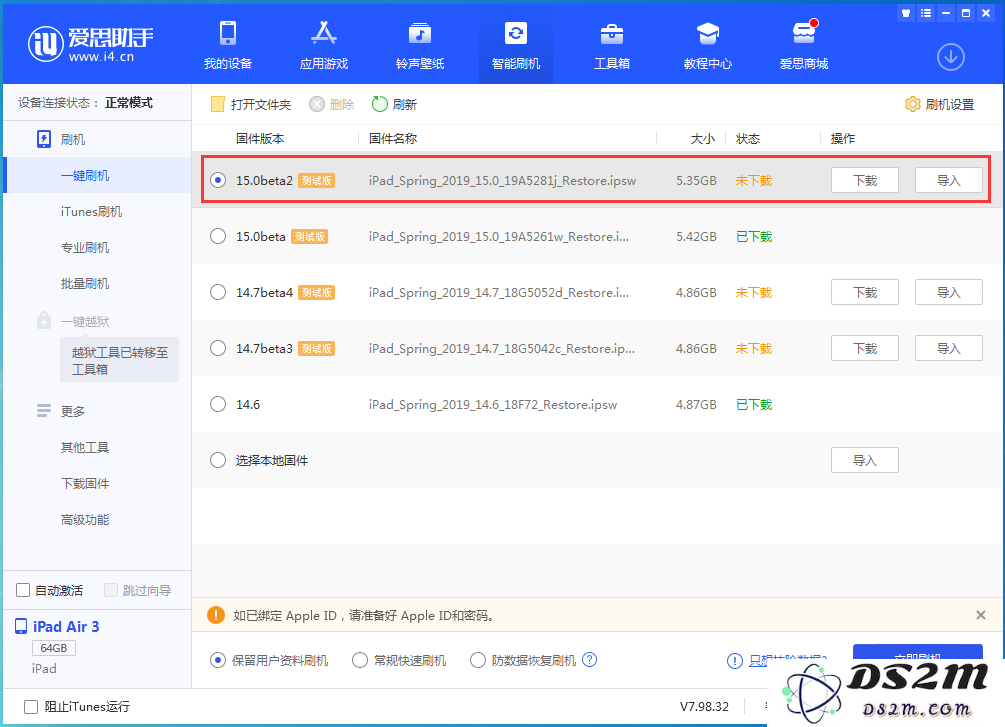Select iTunes刷机 in the sidebar
This screenshot has width=1005, height=727.
[x=91, y=212]
